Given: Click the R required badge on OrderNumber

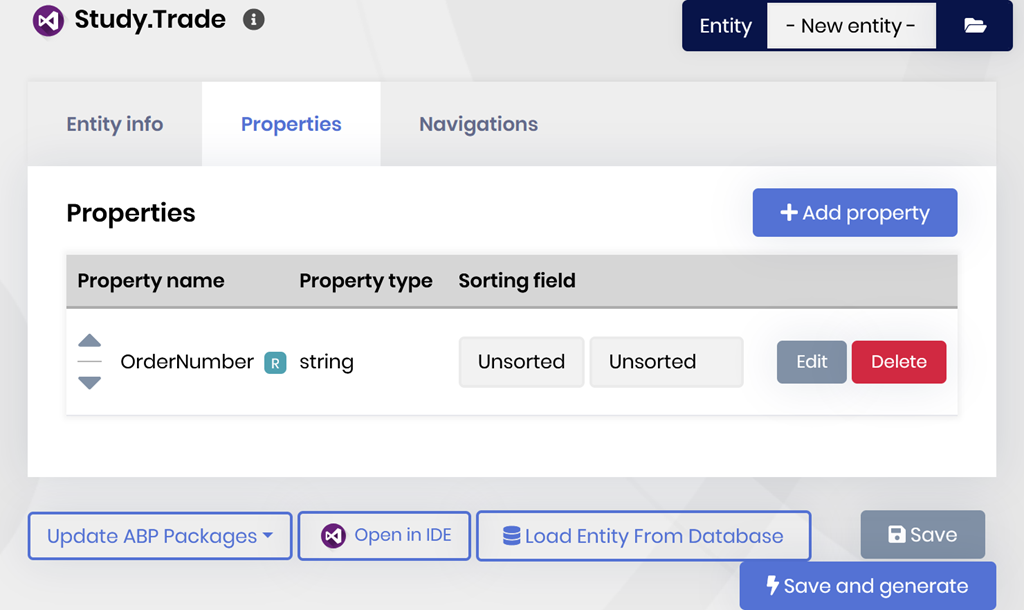Looking at the screenshot, I should [x=275, y=362].
